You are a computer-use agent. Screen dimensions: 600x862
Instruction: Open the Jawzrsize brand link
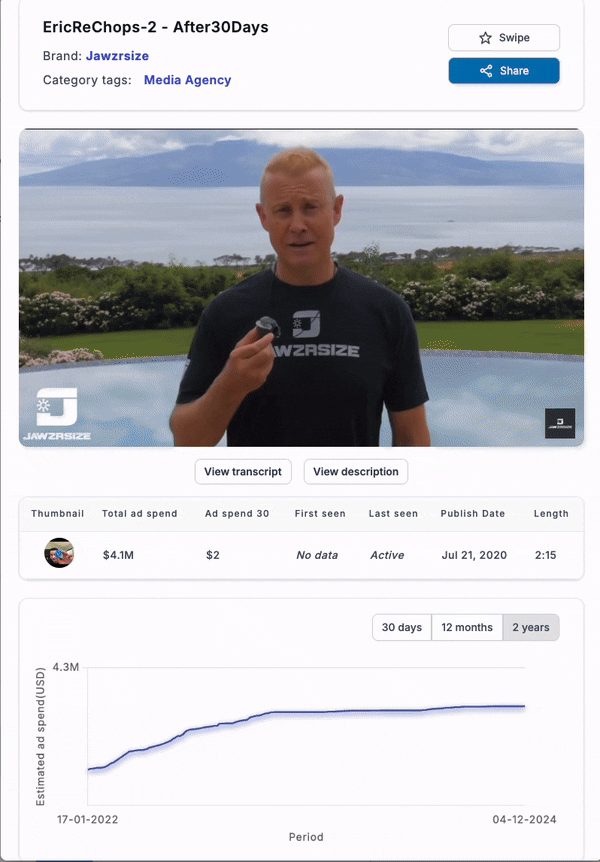click(117, 56)
